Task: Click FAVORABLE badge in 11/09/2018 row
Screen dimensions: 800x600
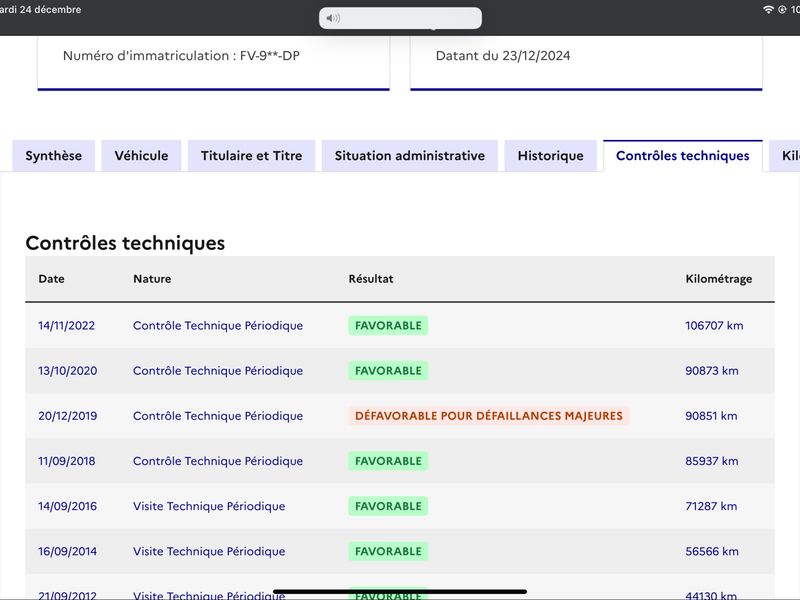Action: pyautogui.click(x=388, y=461)
